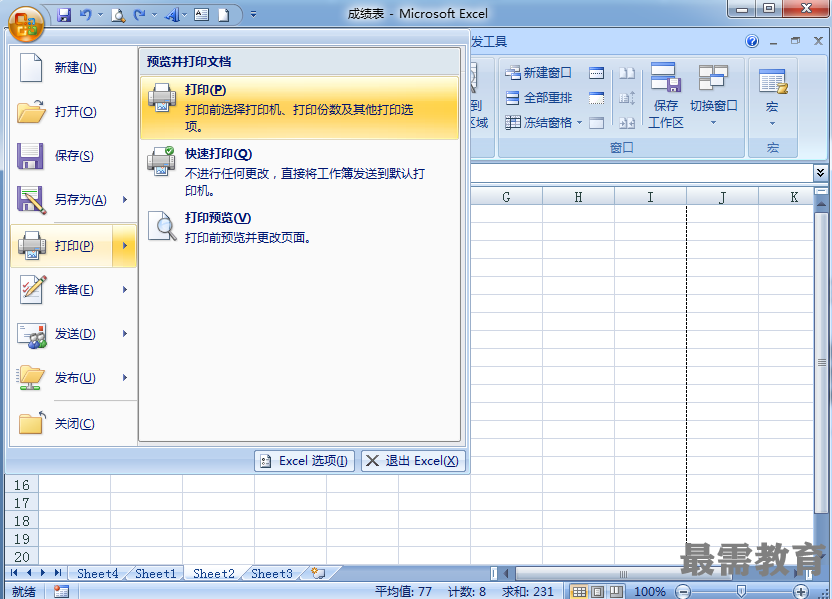The width and height of the screenshot is (832, 599).
Task: Select 发送(D) in the Office menu
Action: (62, 334)
